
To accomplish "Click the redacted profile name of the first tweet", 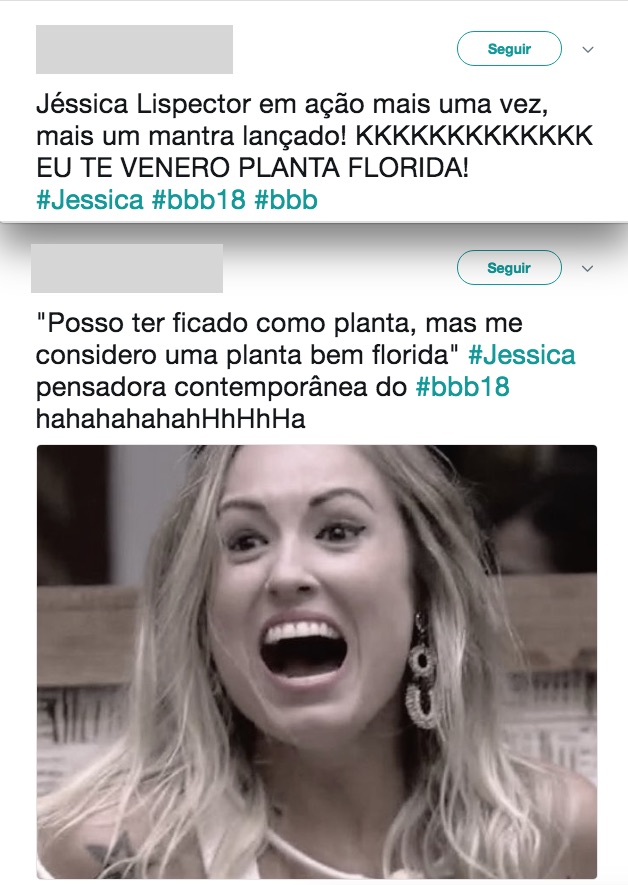I will tap(134, 49).
